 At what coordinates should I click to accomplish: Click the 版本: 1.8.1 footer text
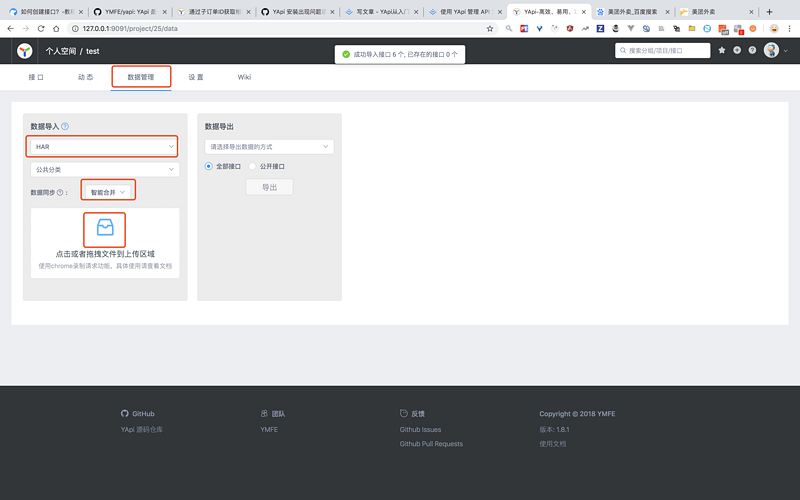[554, 430]
